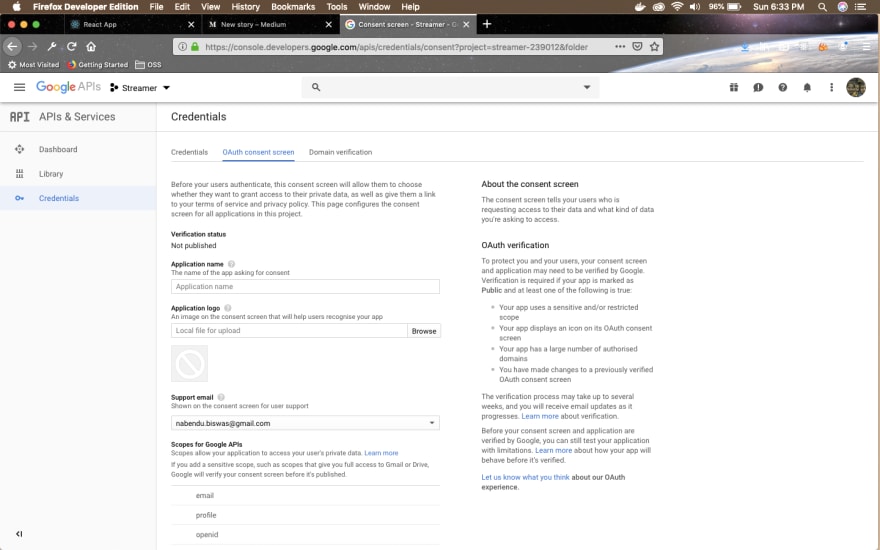Click Learn more about app behavior link

tap(553, 450)
